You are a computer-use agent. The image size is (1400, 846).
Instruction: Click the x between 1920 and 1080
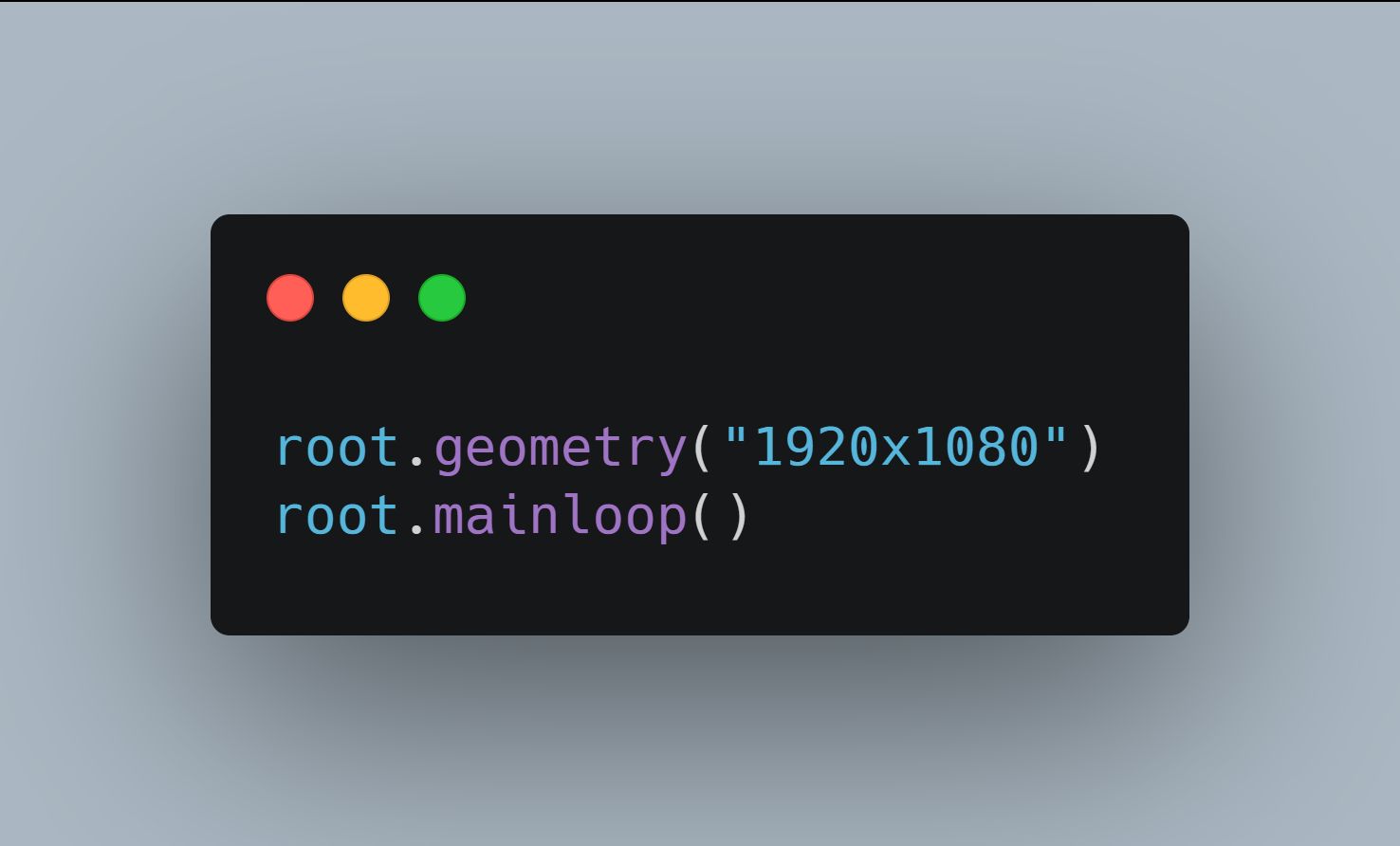click(895, 453)
